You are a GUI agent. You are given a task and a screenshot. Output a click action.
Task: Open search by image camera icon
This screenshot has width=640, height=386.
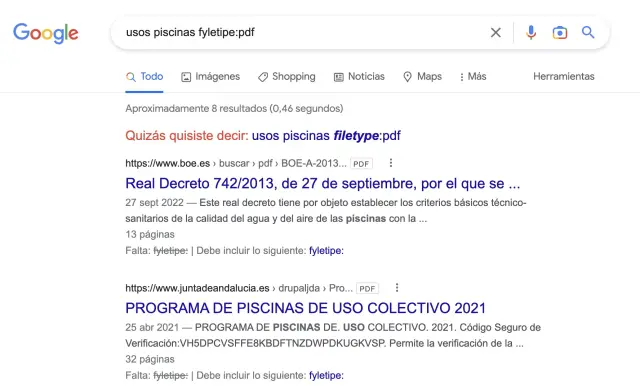point(560,33)
